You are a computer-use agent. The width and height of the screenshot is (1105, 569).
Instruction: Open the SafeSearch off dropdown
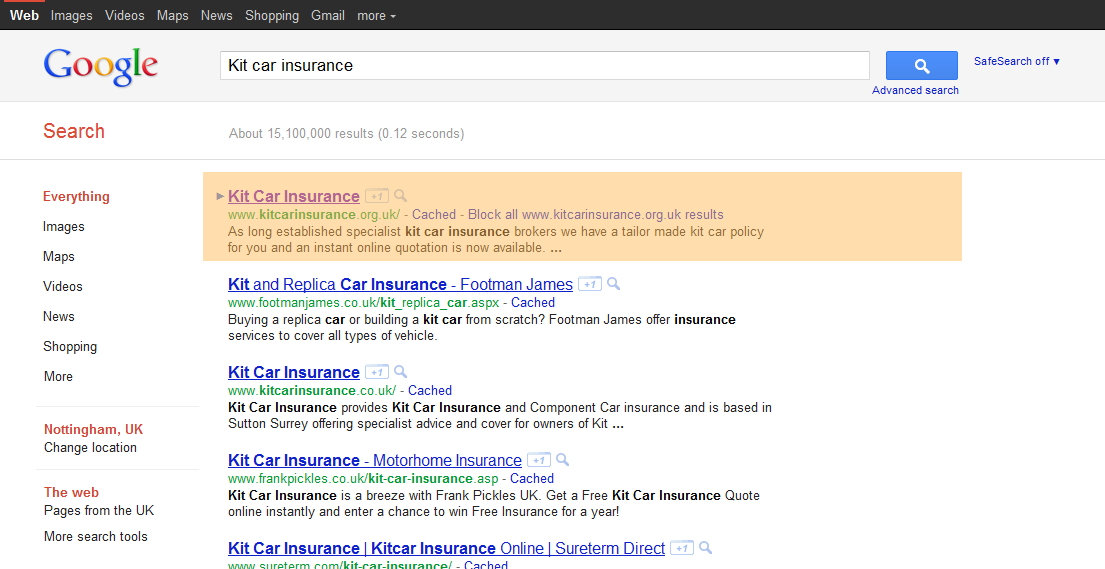pos(1017,61)
